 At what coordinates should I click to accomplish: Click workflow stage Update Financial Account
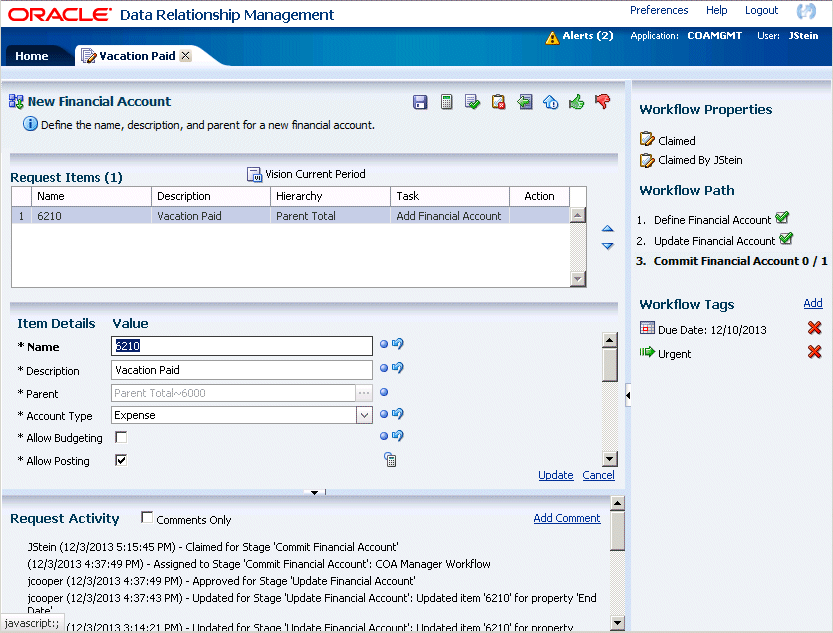coord(714,241)
